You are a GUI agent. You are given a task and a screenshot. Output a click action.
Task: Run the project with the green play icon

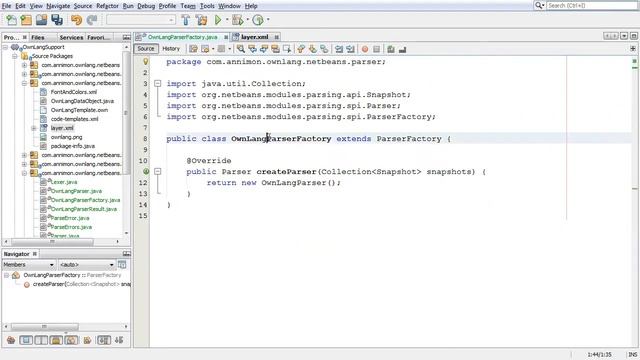click(218, 20)
